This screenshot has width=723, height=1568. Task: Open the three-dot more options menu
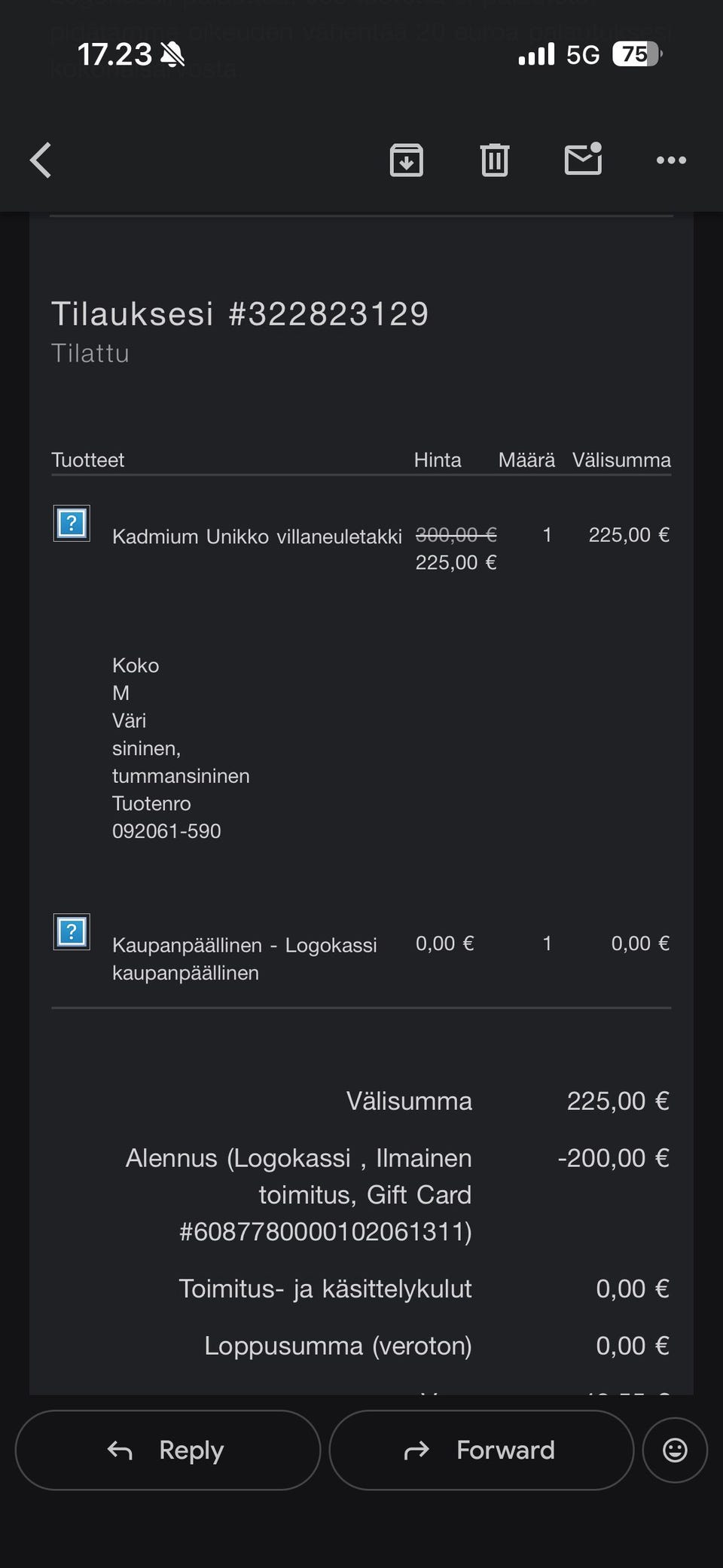671,160
